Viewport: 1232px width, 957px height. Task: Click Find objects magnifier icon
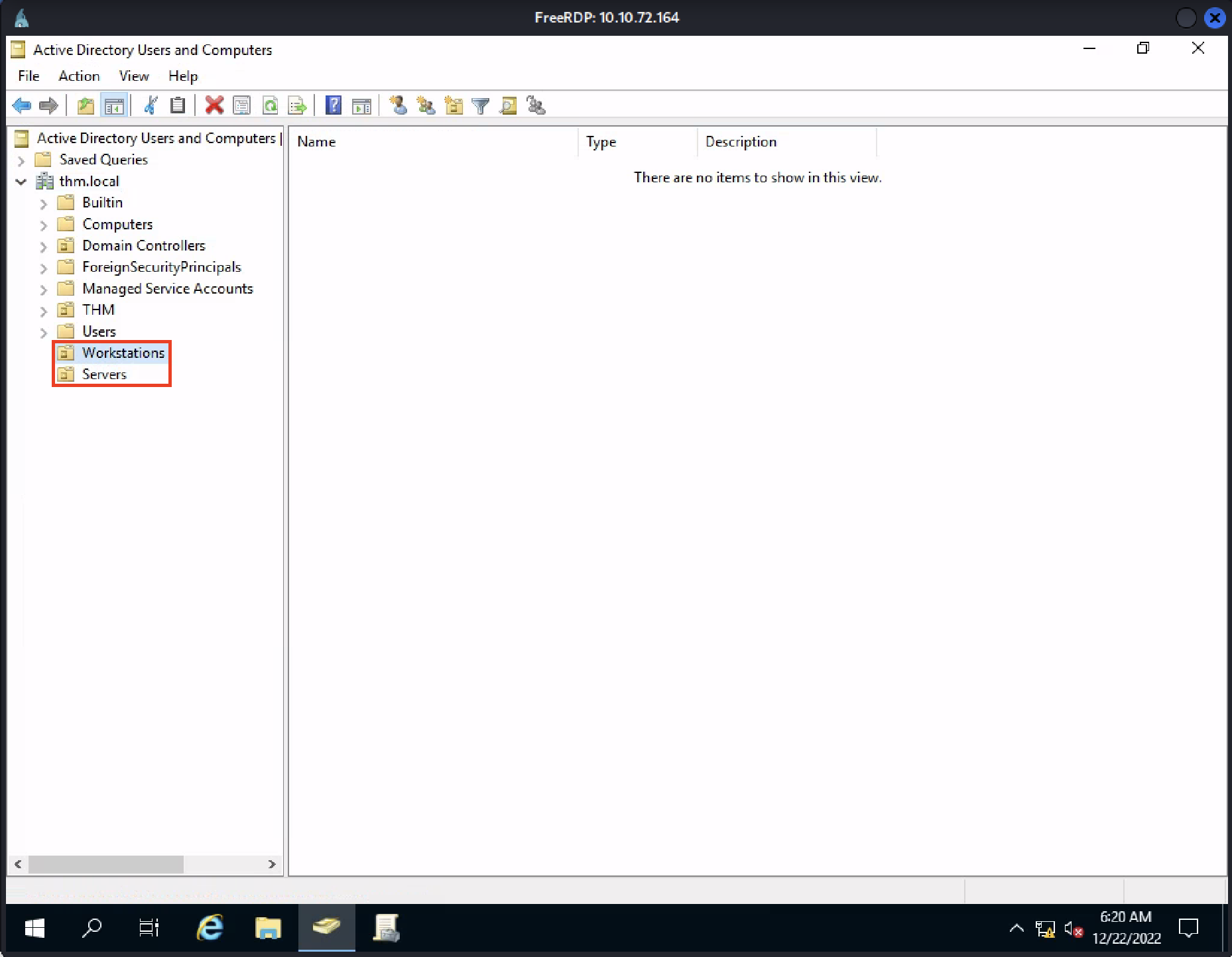click(508, 105)
